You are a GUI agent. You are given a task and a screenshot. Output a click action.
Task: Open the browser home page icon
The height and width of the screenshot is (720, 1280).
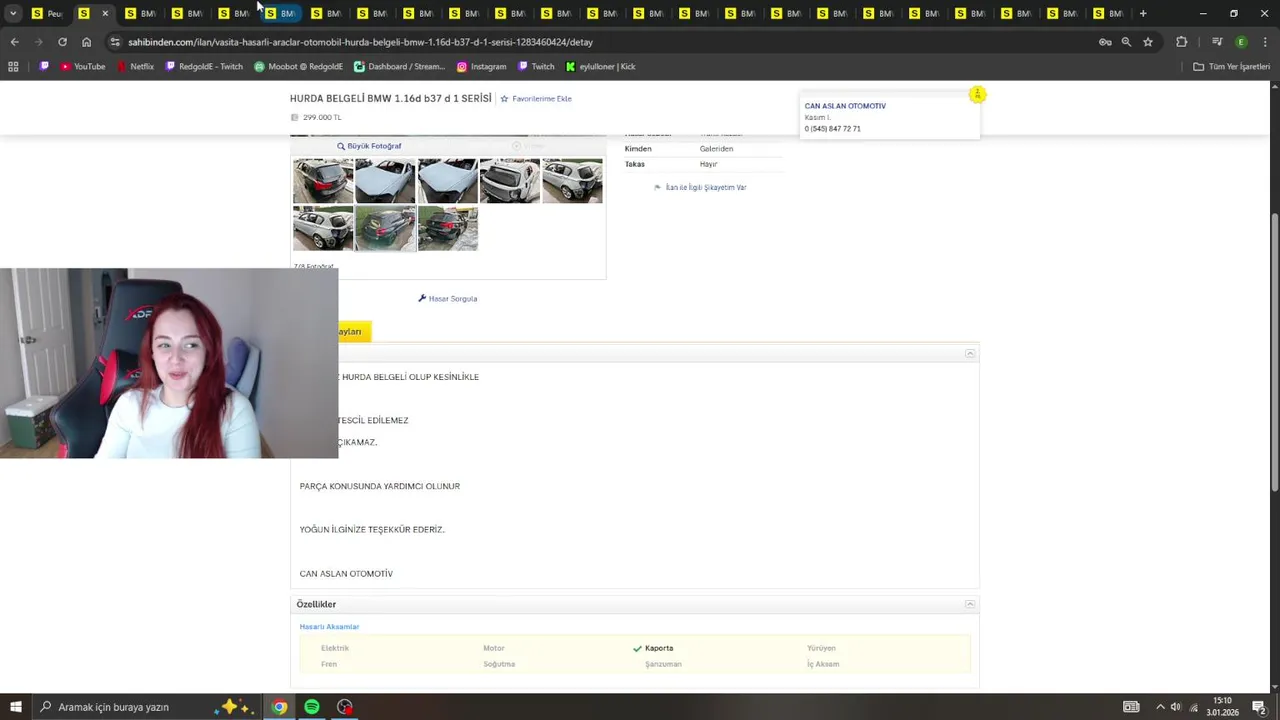(86, 42)
